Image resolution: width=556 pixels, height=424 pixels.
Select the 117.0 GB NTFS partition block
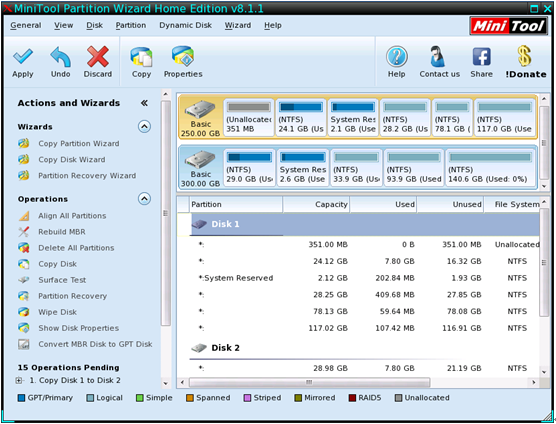coord(504,118)
